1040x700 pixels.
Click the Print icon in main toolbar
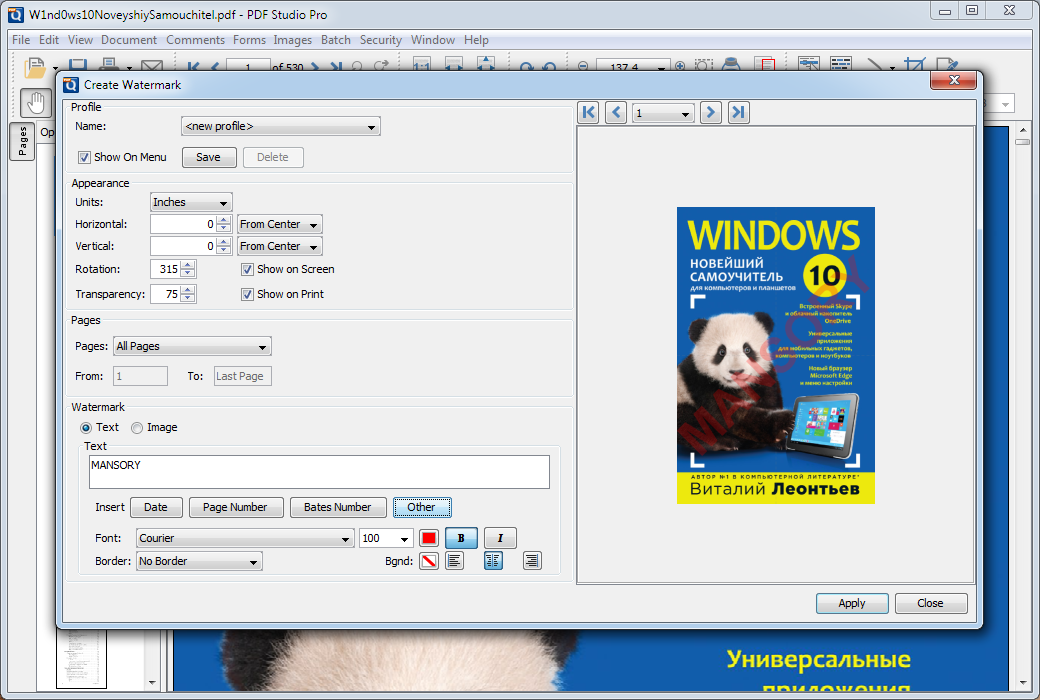[x=109, y=66]
